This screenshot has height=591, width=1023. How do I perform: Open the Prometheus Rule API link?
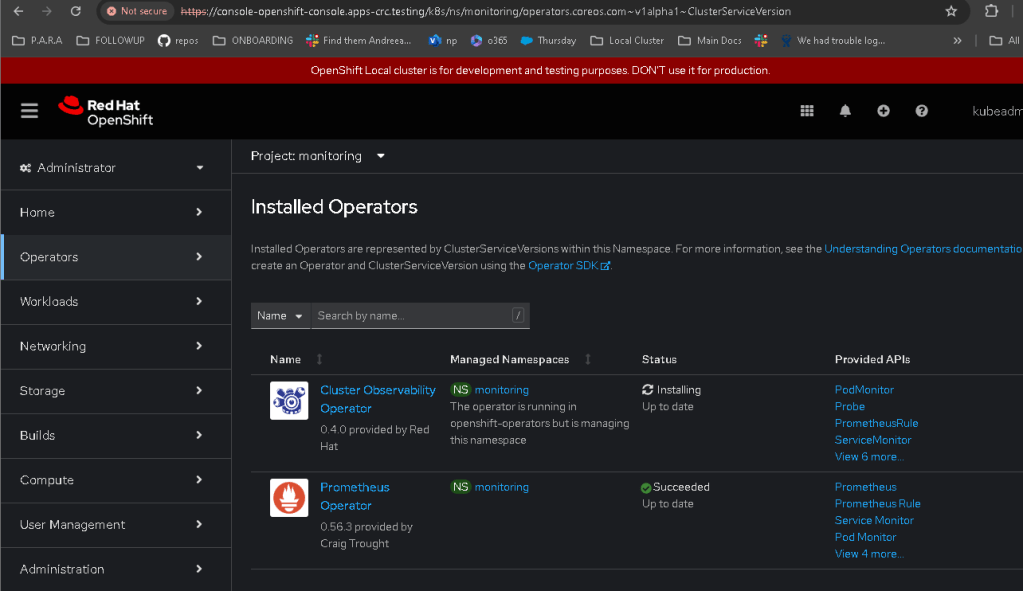878,504
